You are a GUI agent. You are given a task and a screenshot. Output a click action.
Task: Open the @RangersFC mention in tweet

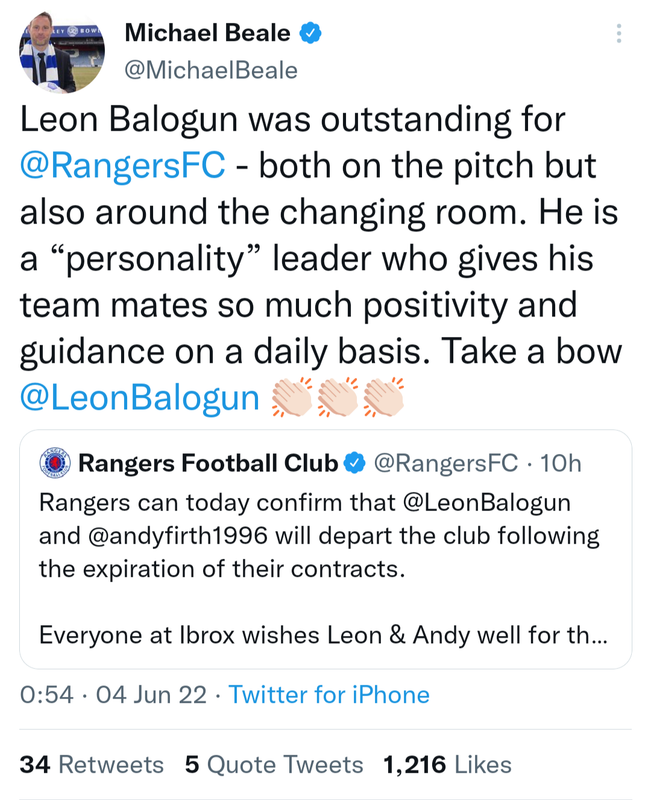click(123, 164)
